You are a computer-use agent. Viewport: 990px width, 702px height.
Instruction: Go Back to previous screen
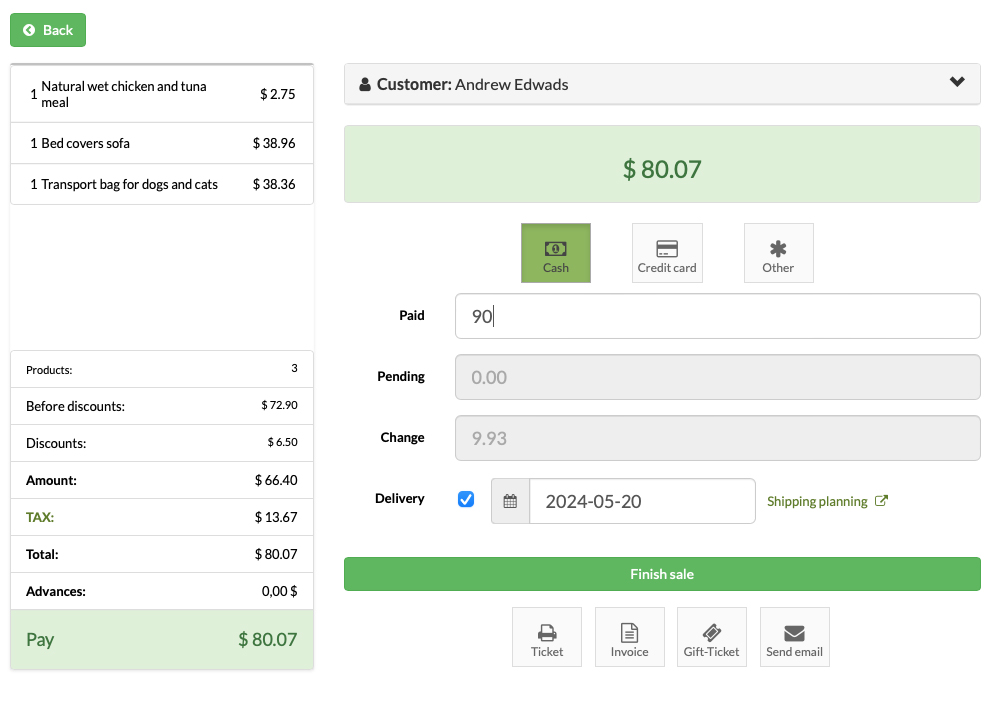[x=48, y=30]
